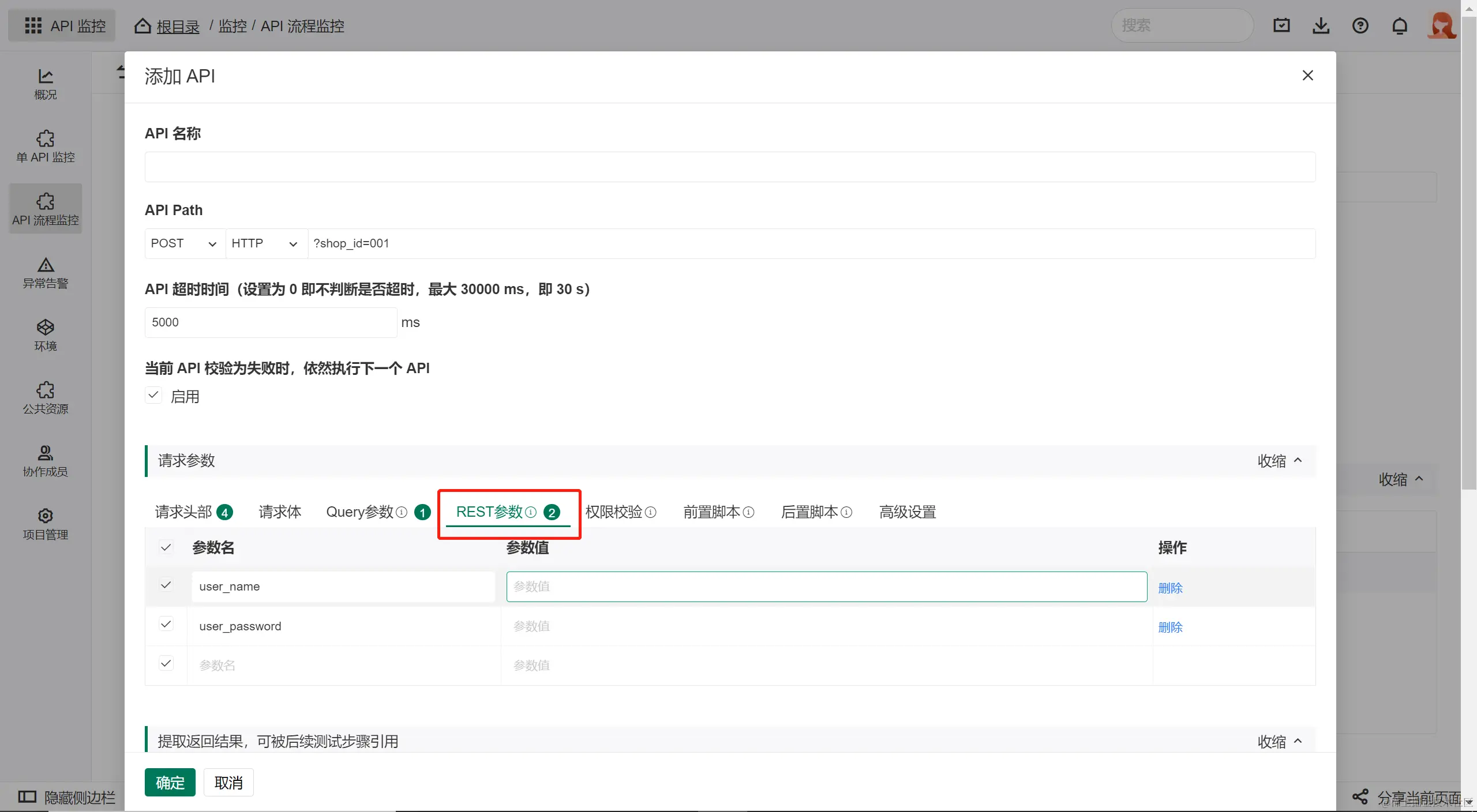Open the help question mark icon
This screenshot has height=812, width=1477.
point(1360,26)
